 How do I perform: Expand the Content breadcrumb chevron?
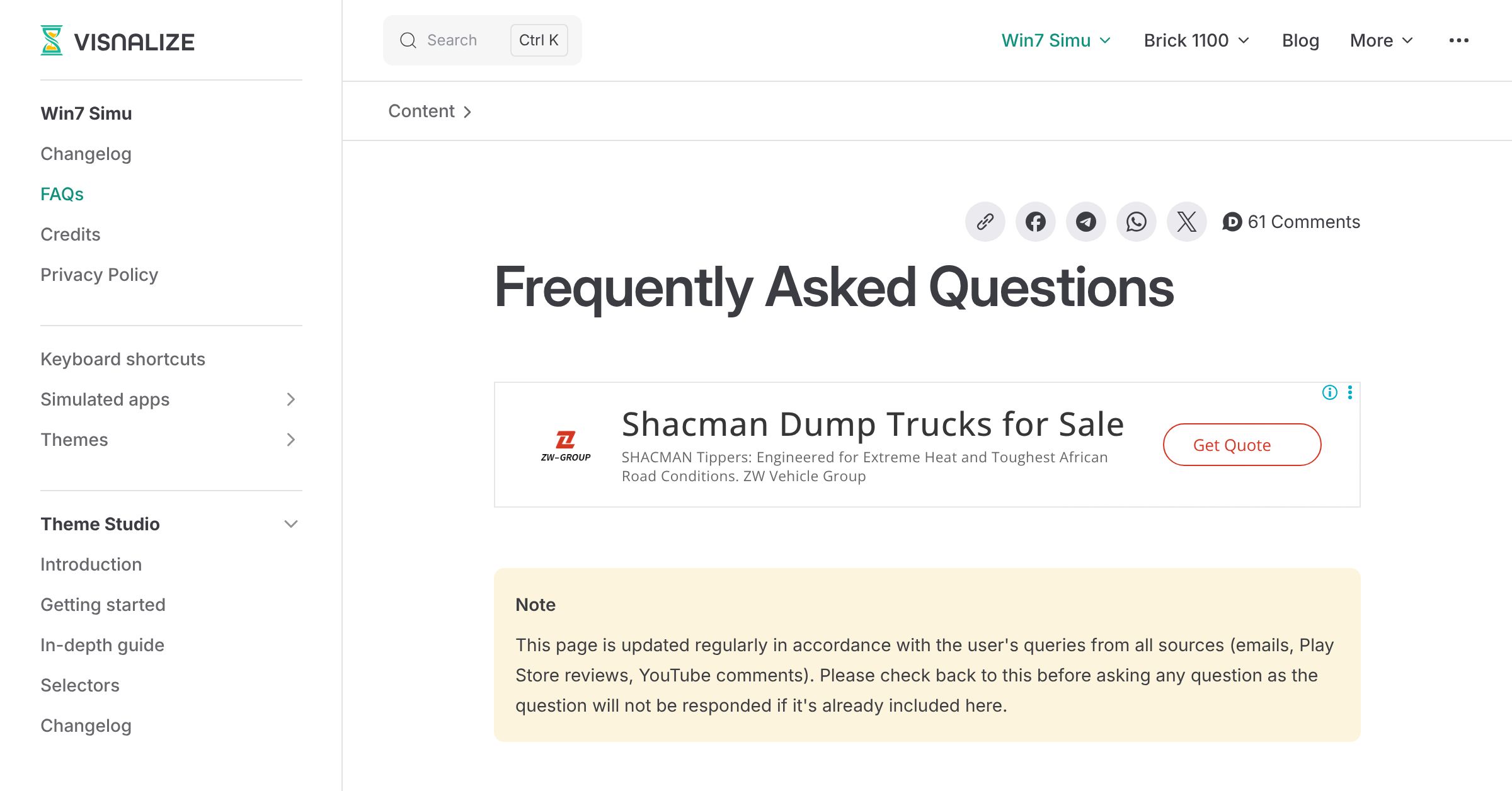click(467, 111)
